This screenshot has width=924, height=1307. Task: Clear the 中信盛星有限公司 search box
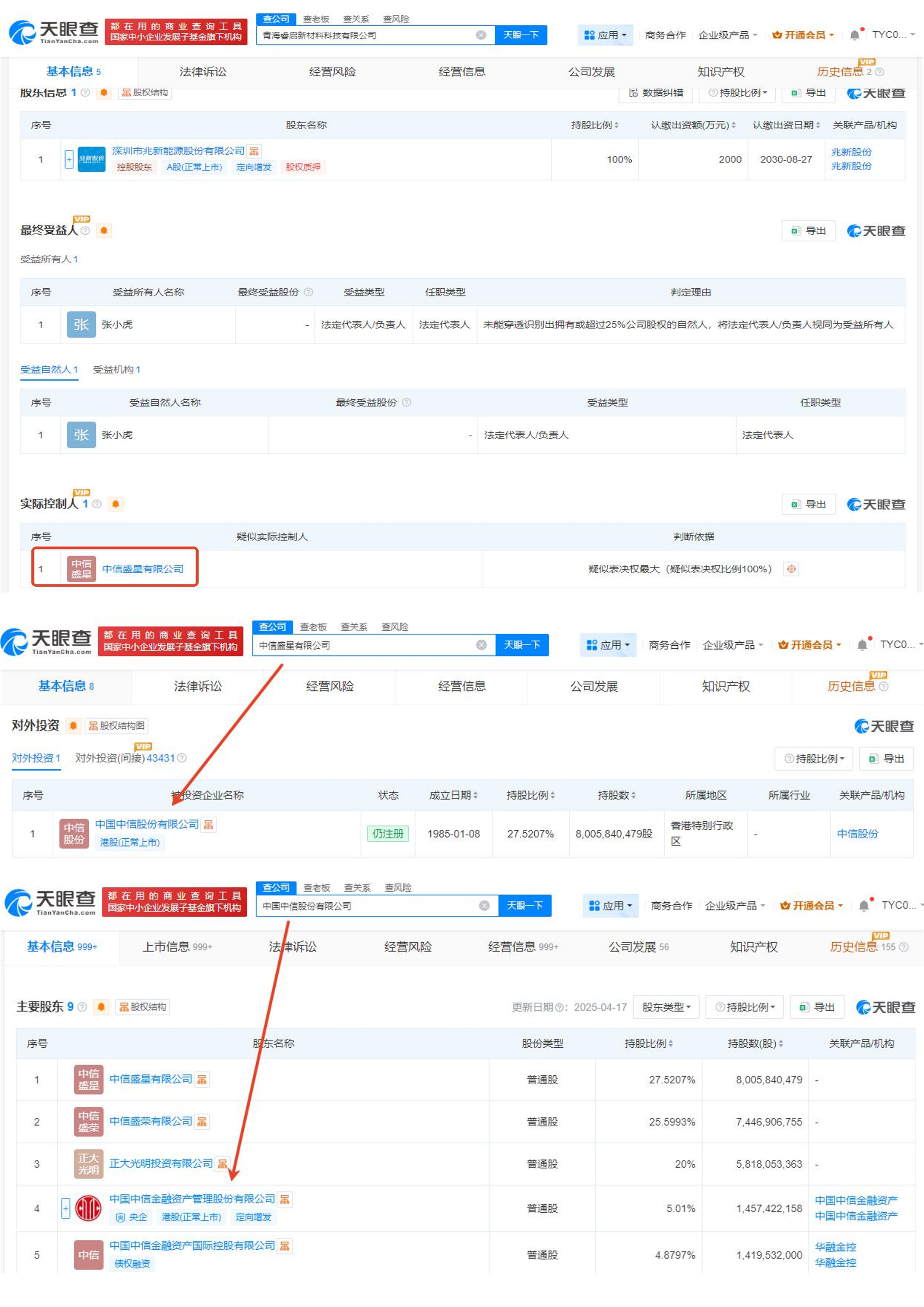coord(482,645)
